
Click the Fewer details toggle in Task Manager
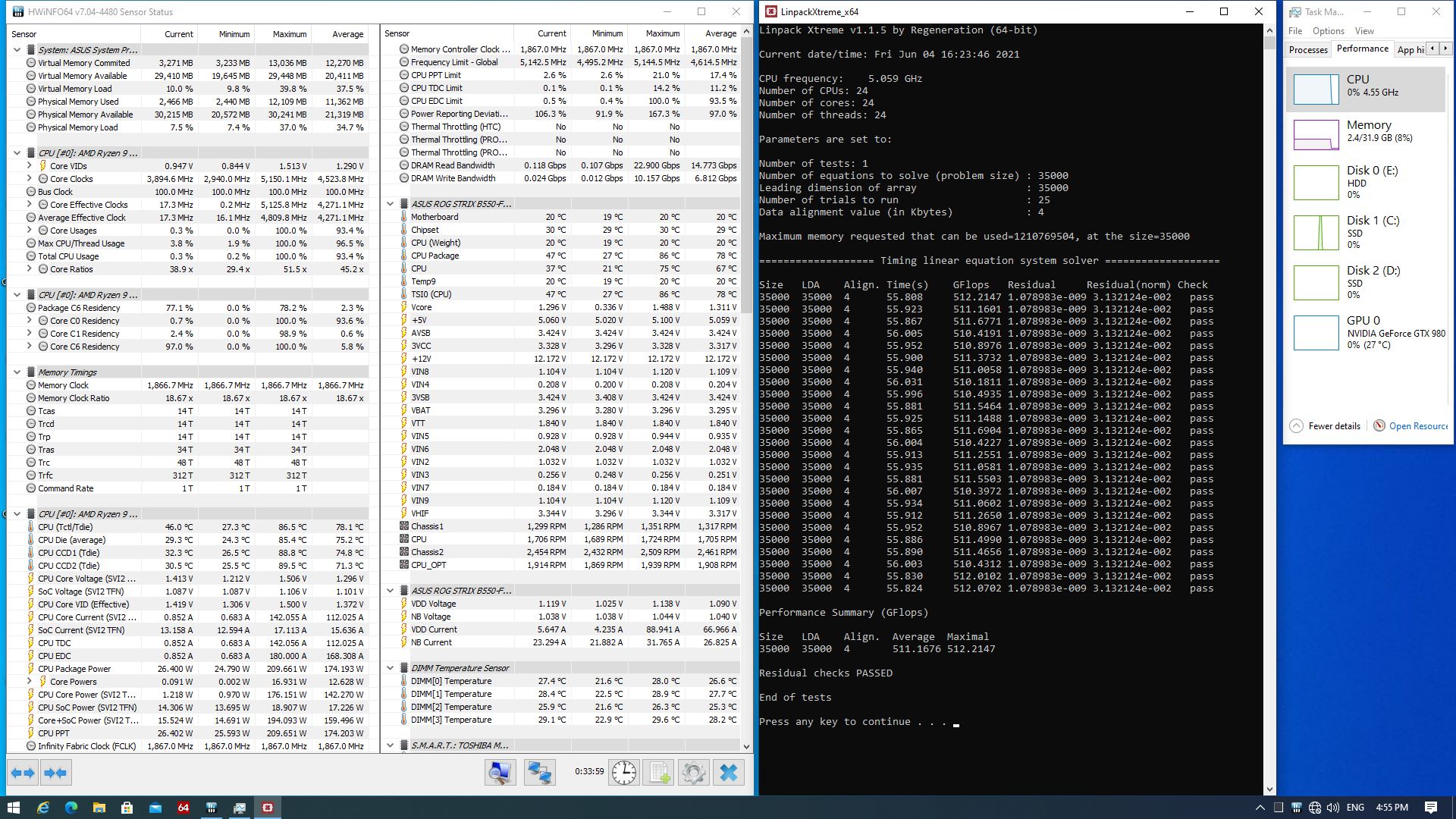(1325, 425)
